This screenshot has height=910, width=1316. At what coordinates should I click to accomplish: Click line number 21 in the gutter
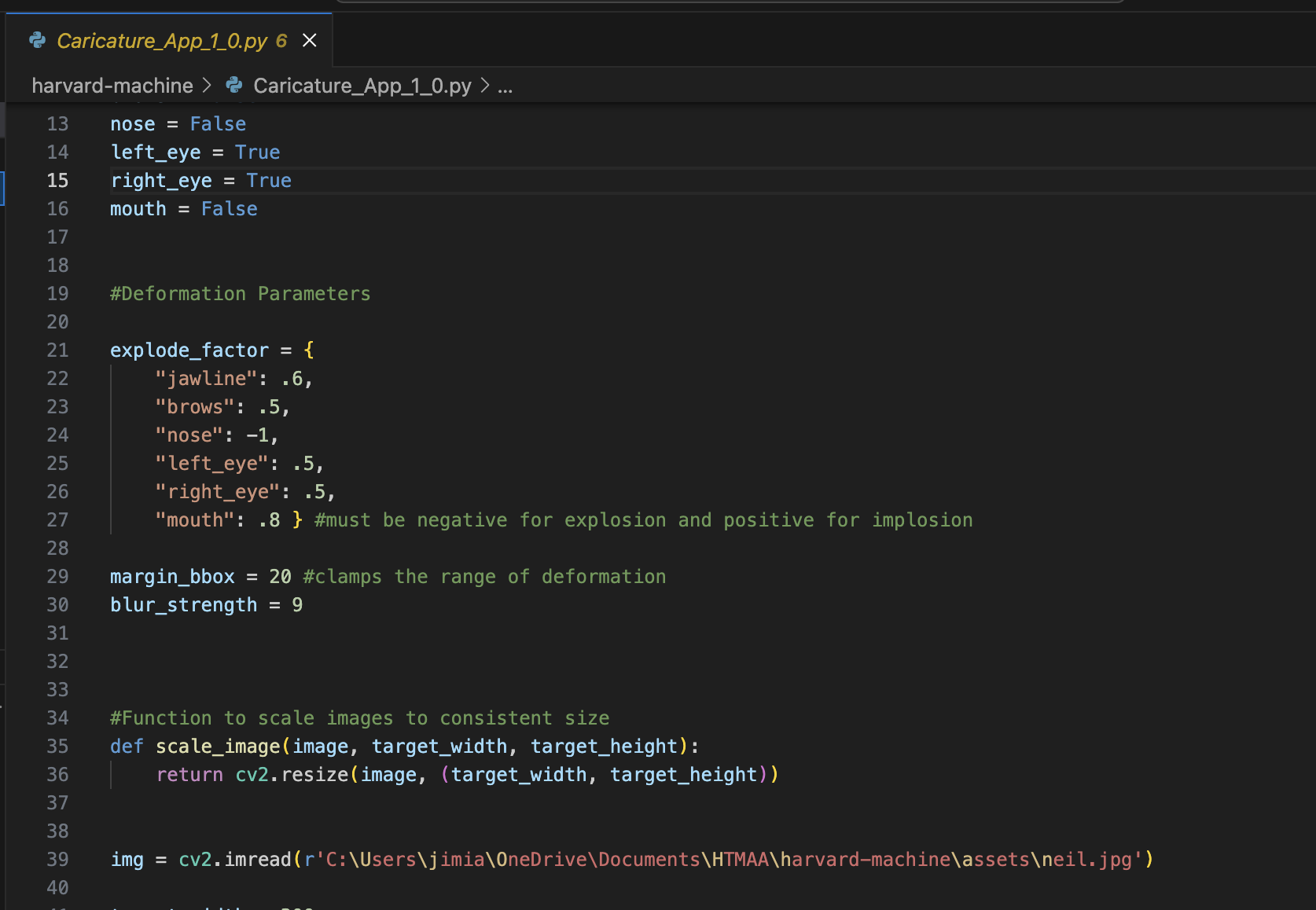pyautogui.click(x=57, y=350)
